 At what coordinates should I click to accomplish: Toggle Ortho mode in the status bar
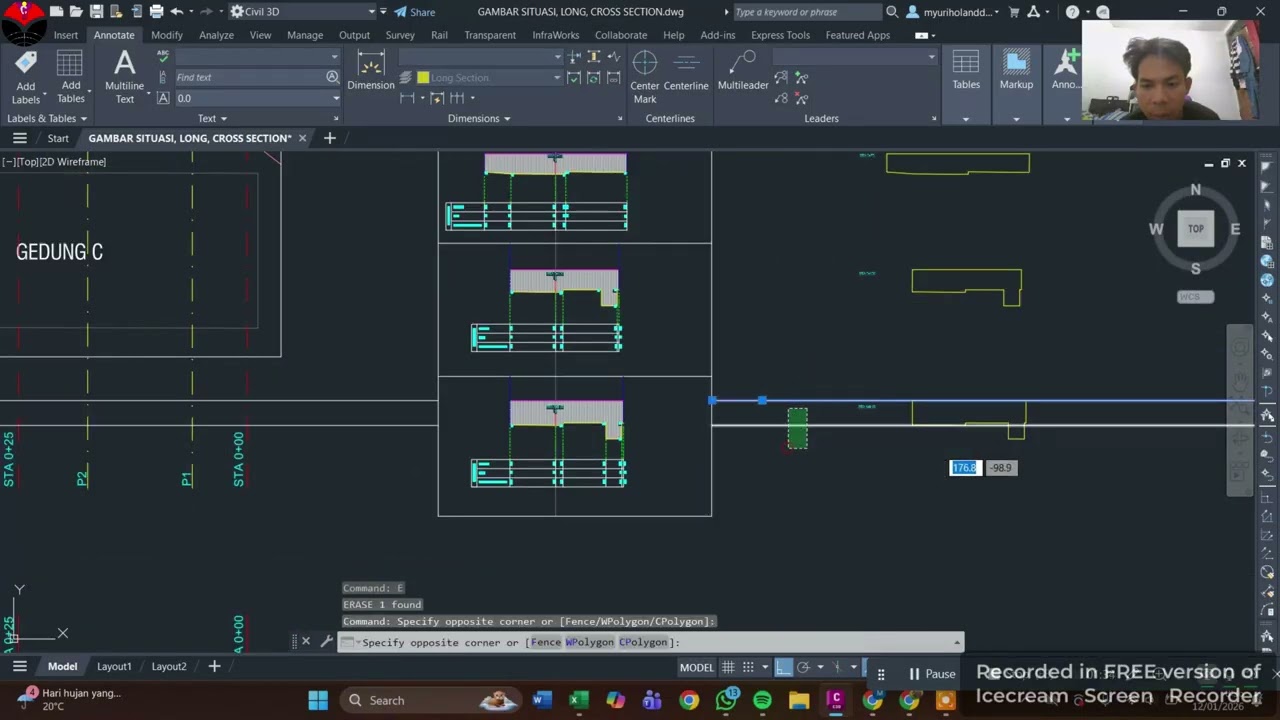(x=783, y=667)
